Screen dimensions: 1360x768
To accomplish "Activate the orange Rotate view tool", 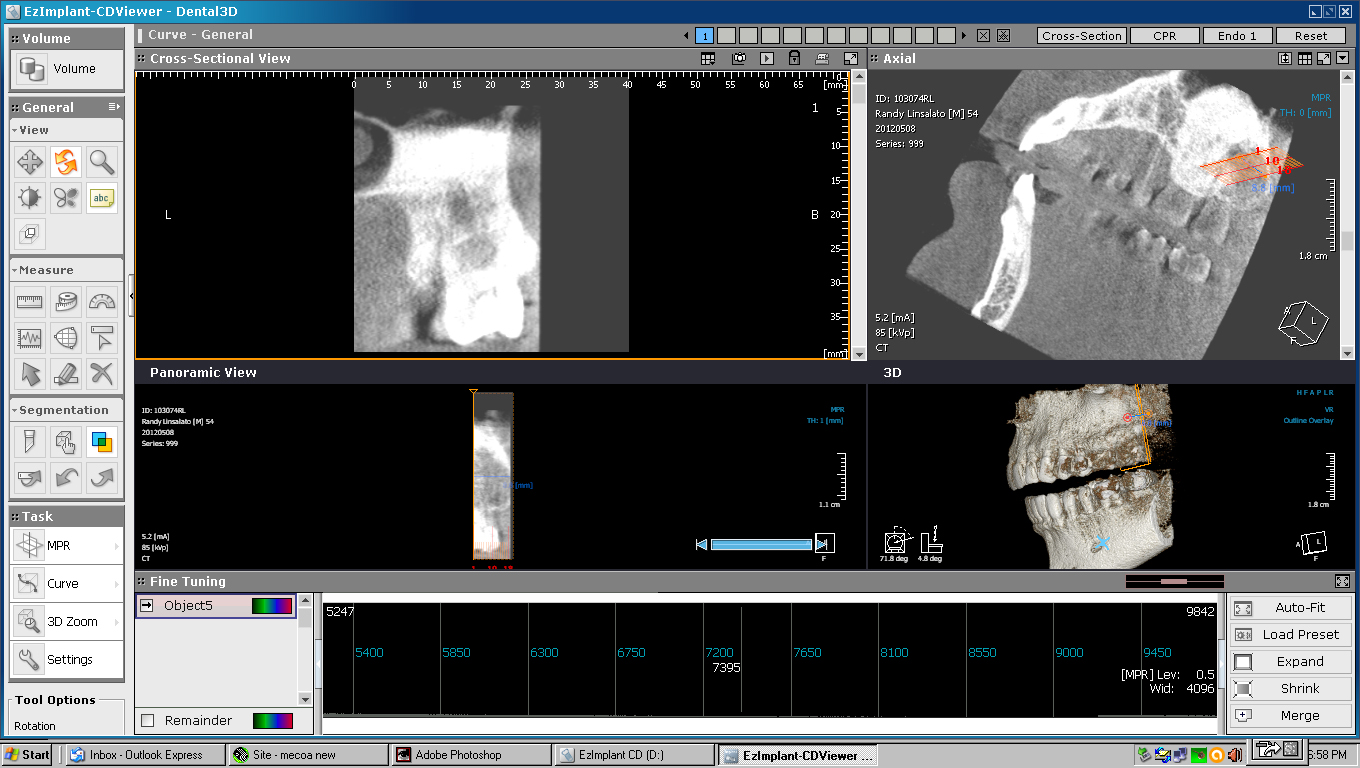I will (66, 162).
